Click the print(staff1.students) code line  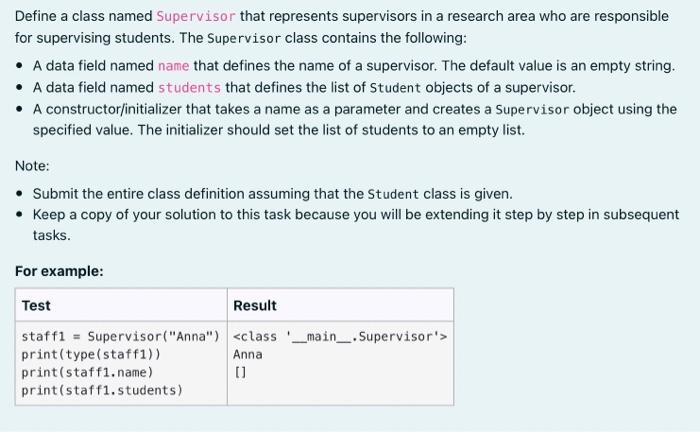click(x=102, y=390)
